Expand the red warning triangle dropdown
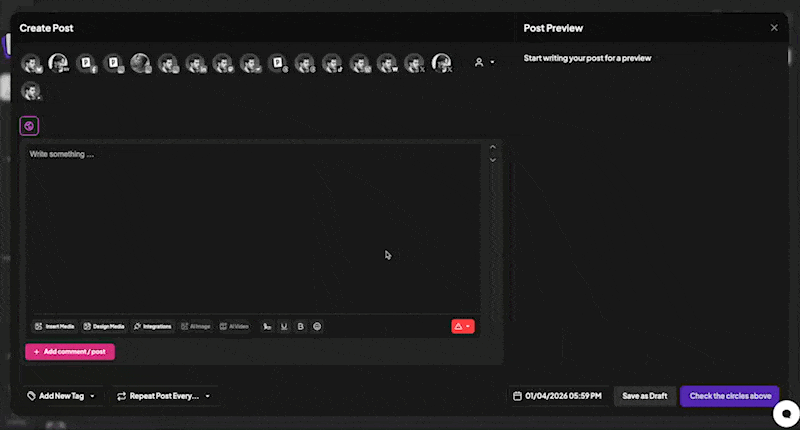The width and height of the screenshot is (800, 430). pyautogui.click(x=462, y=326)
